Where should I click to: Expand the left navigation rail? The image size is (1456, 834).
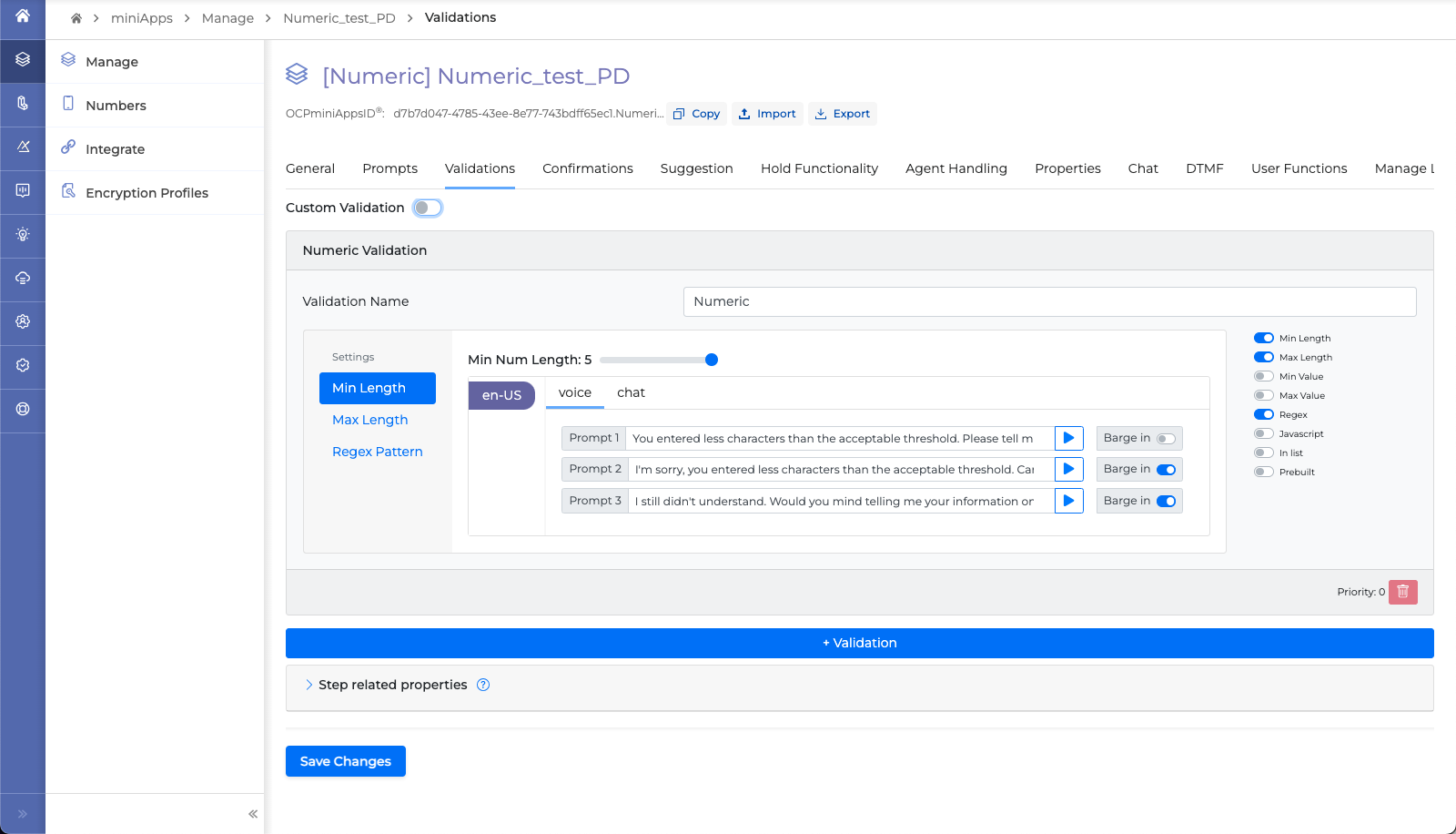[x=23, y=814]
